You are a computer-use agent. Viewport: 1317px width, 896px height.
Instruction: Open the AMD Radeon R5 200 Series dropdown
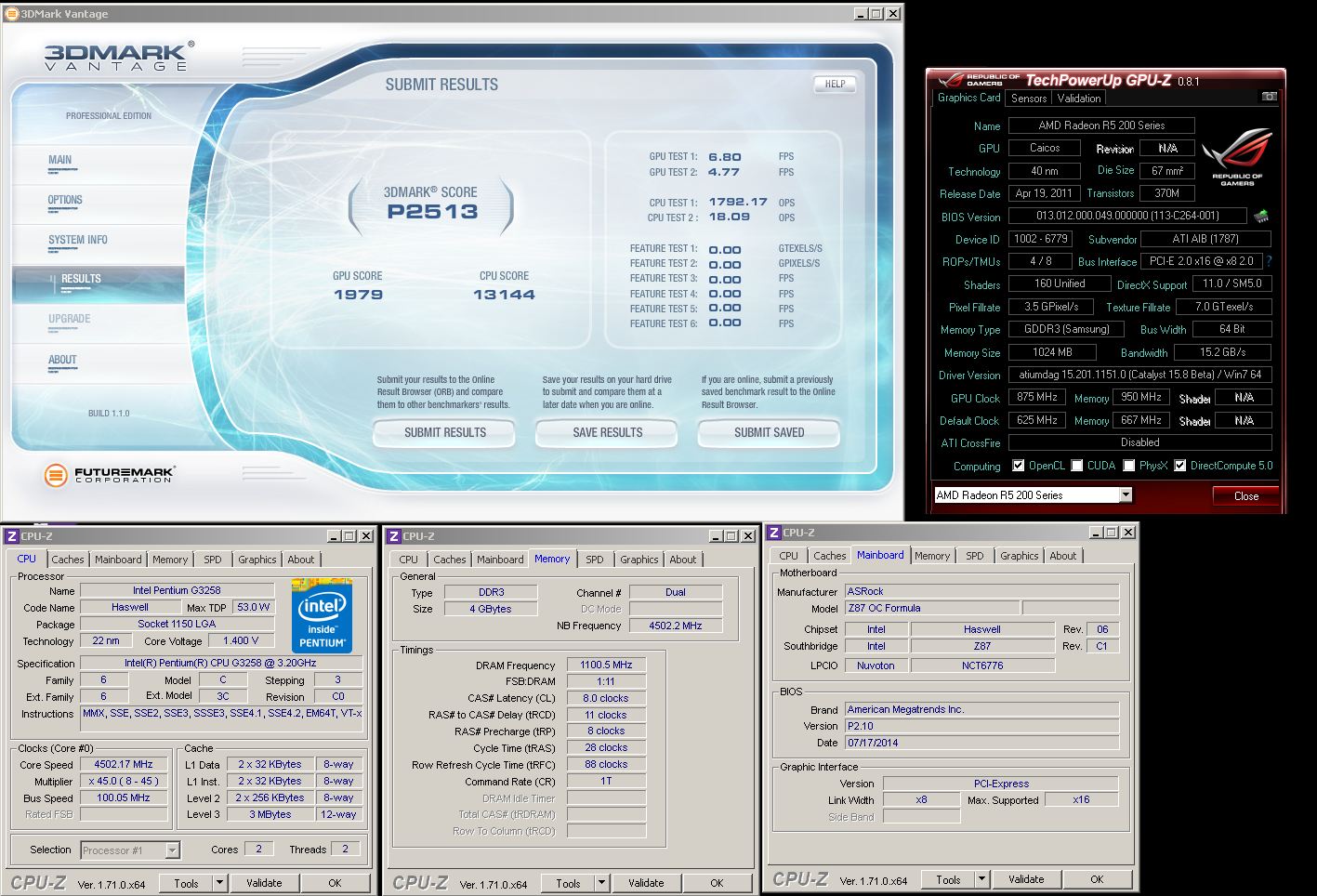click(1126, 495)
